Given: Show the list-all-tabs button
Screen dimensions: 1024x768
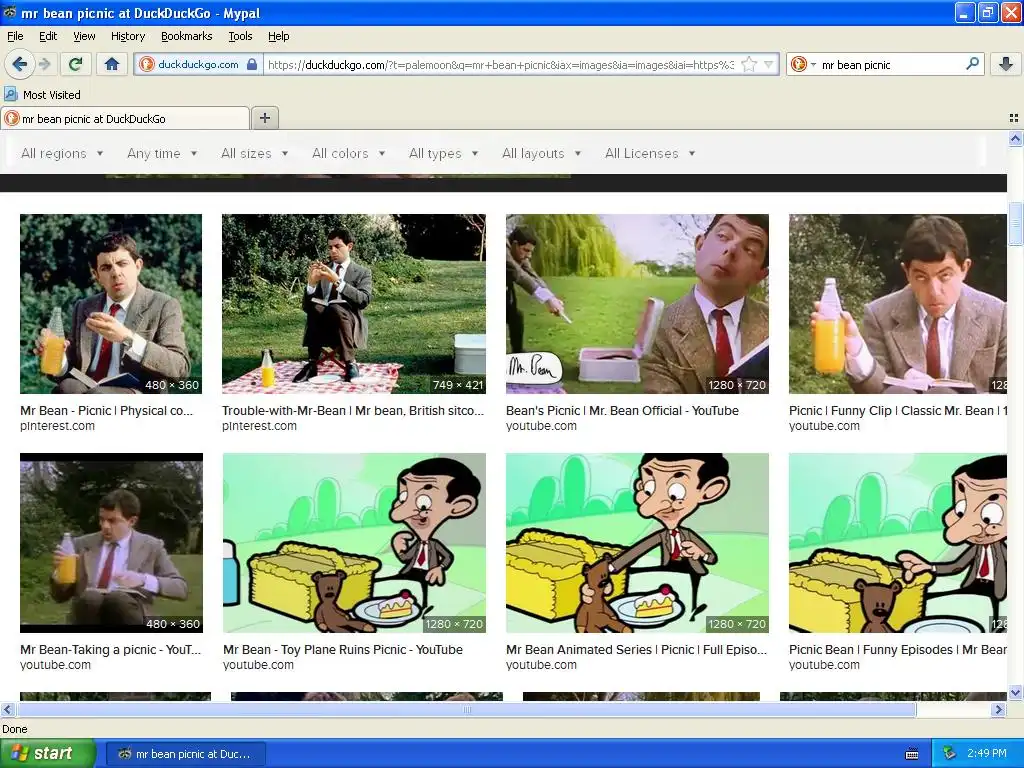Looking at the screenshot, I should [x=1014, y=118].
